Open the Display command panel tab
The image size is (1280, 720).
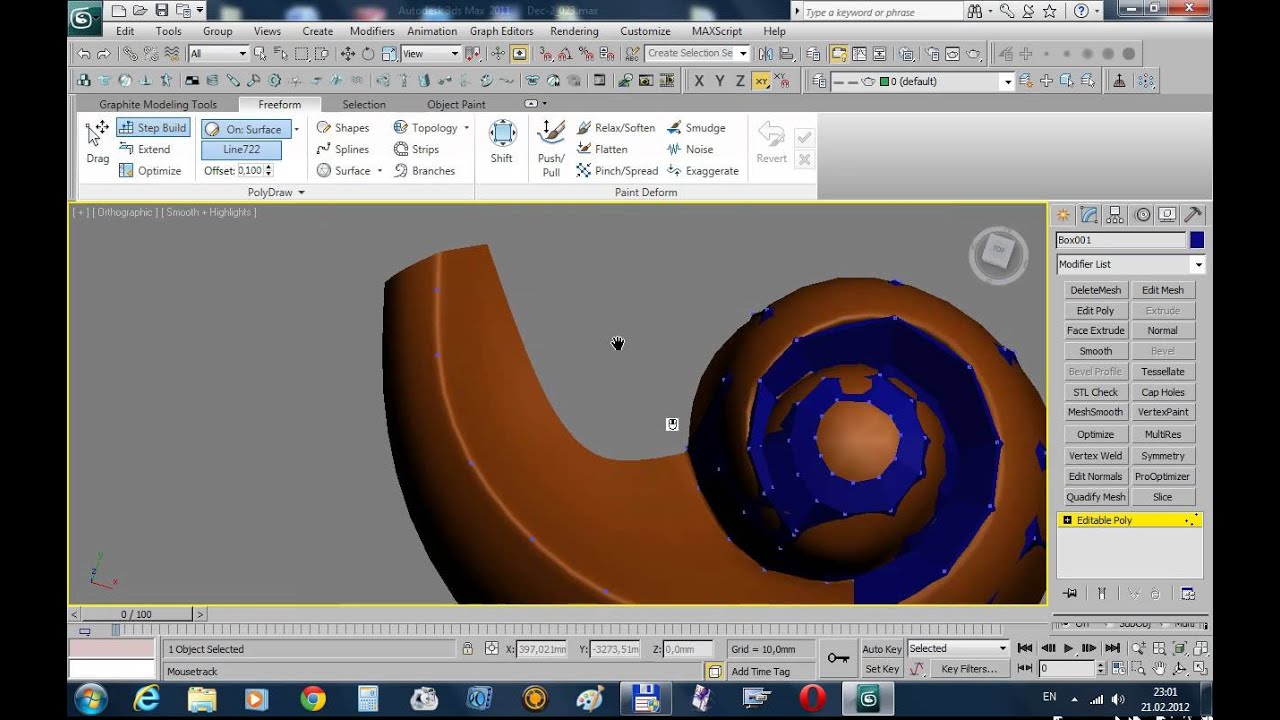pos(1167,215)
